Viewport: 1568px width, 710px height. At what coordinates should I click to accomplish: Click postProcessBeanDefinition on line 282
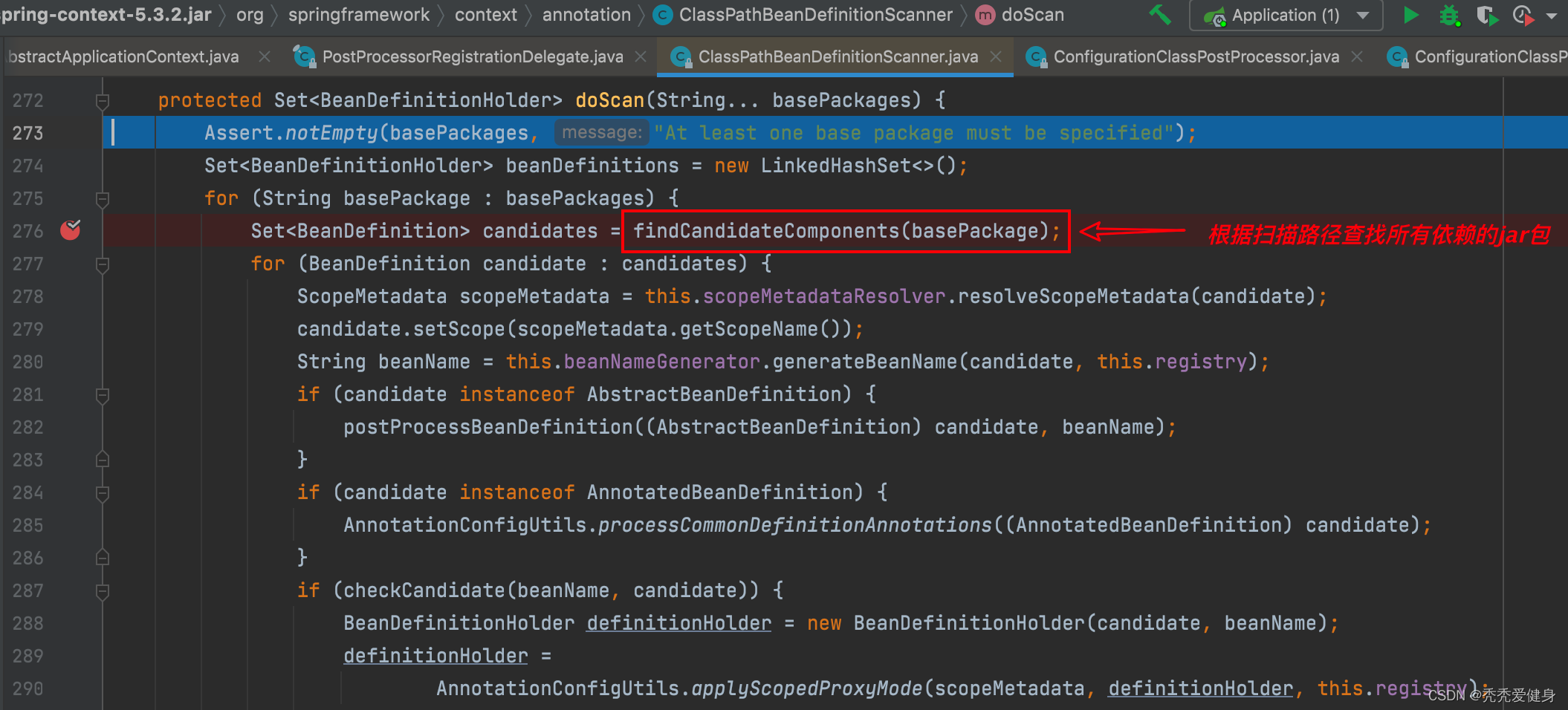[488, 427]
